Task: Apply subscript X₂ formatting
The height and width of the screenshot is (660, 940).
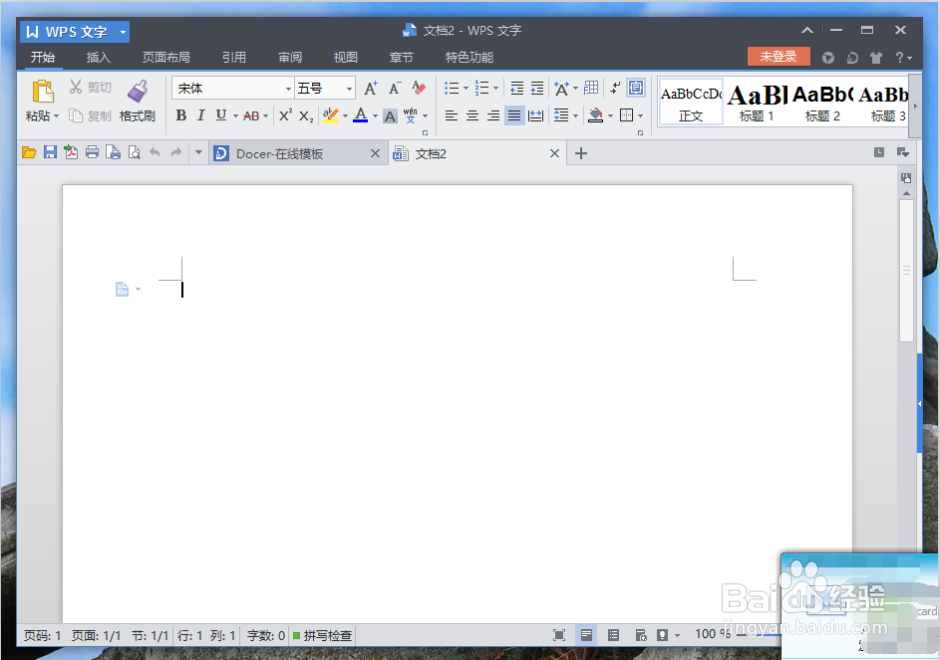Action: 306,116
